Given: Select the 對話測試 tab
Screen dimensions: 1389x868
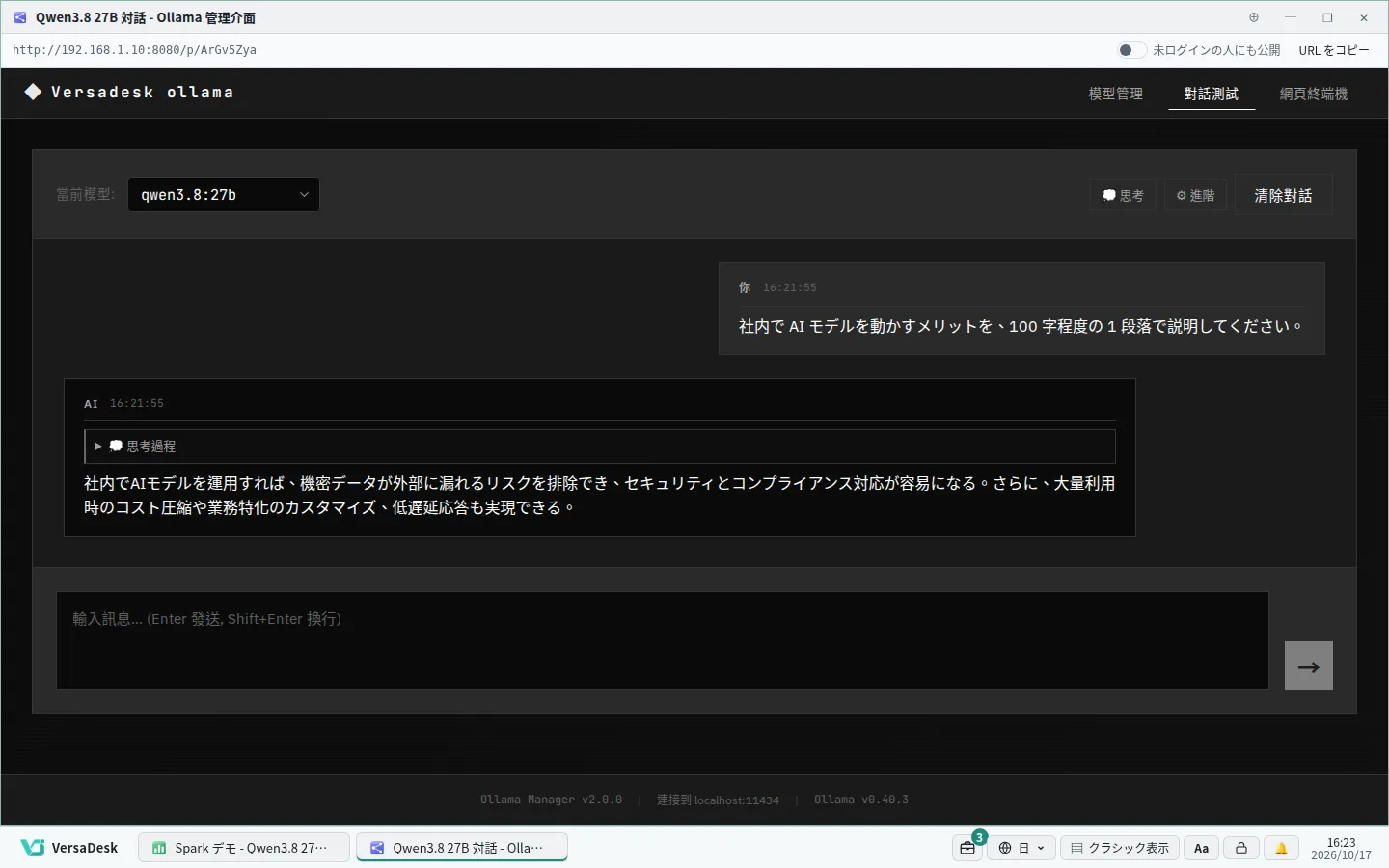Looking at the screenshot, I should coord(1212,94).
